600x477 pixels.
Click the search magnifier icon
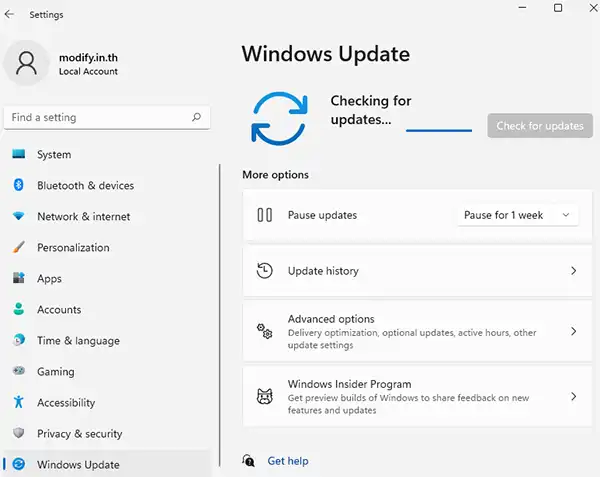click(196, 118)
